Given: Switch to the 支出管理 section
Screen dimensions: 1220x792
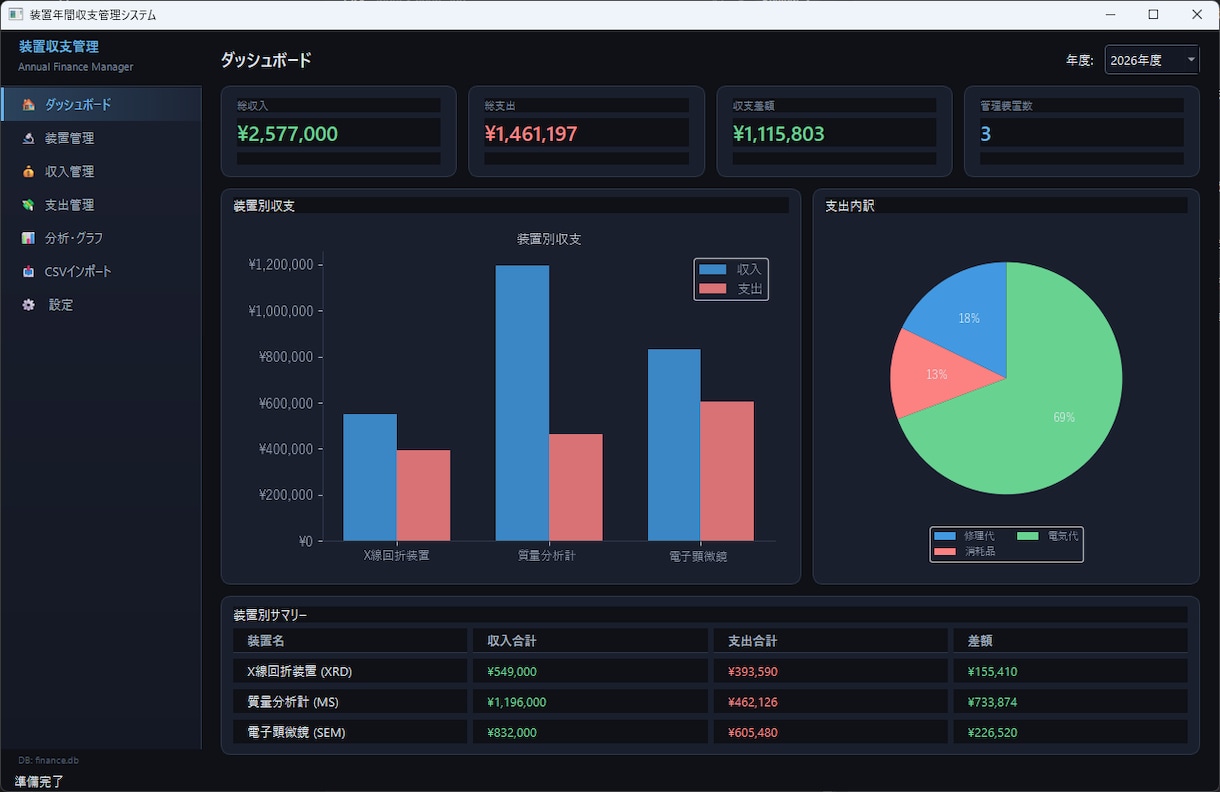Looking at the screenshot, I should tap(101, 205).
